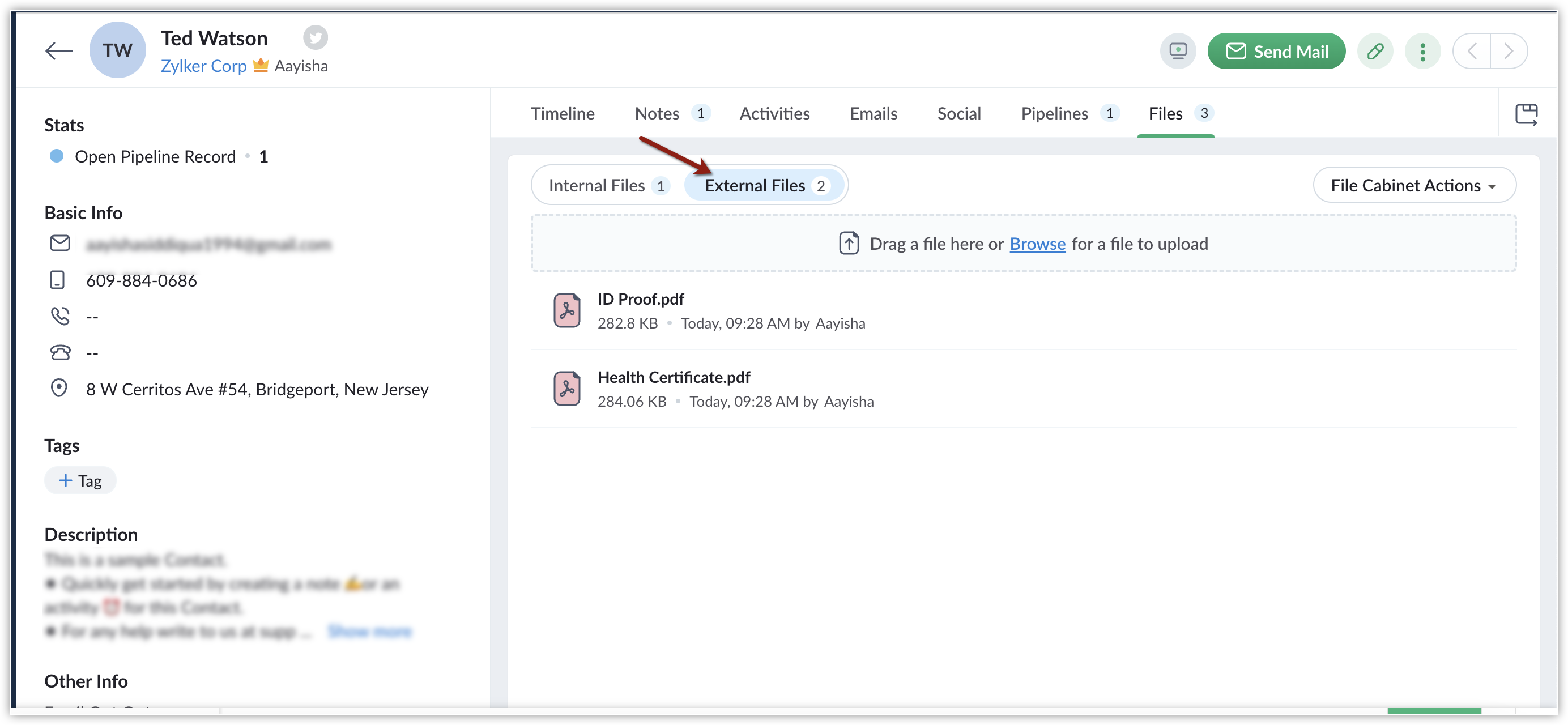The height and width of the screenshot is (725, 1568).
Task: Click the location pin icon
Action: 58,388
